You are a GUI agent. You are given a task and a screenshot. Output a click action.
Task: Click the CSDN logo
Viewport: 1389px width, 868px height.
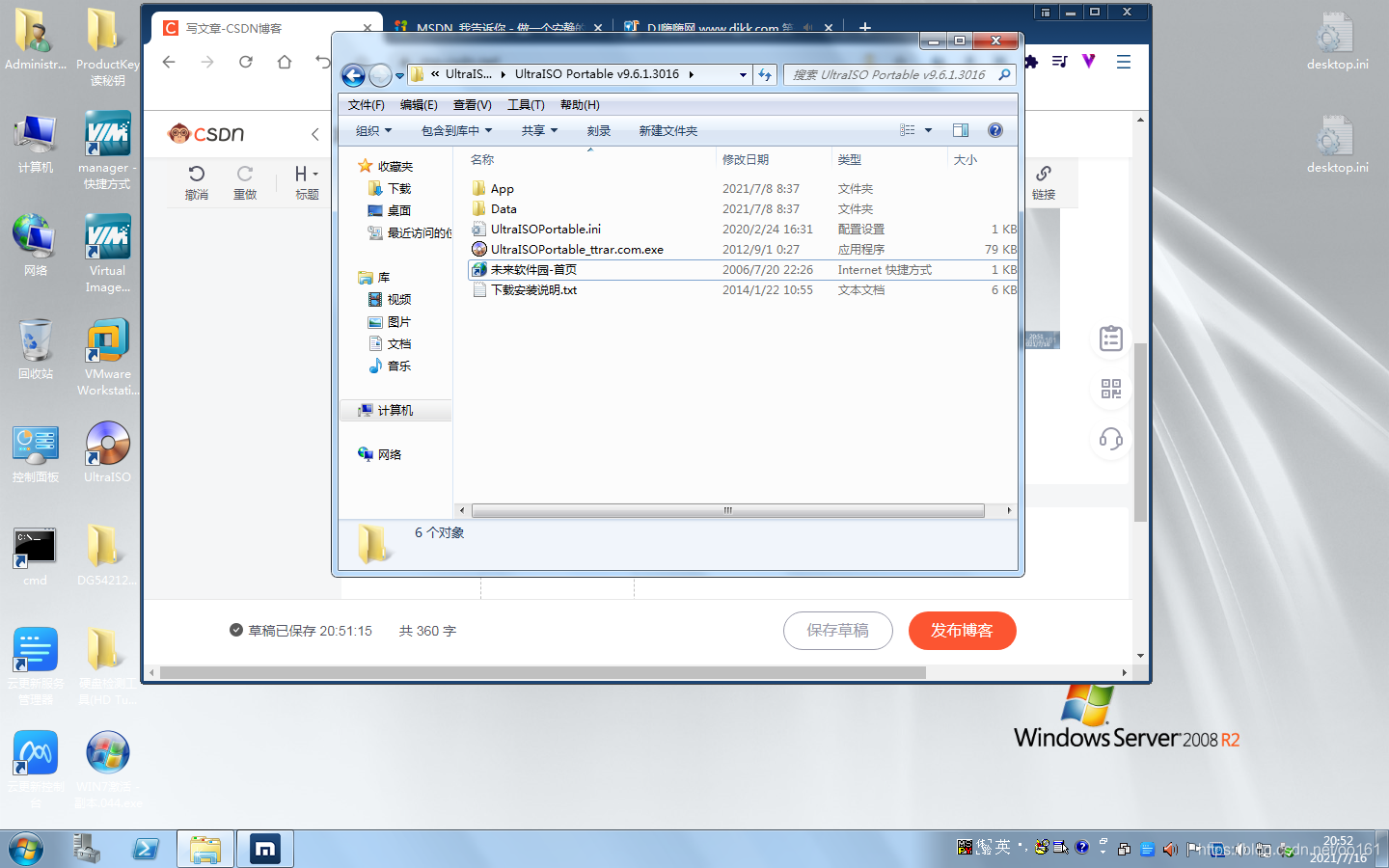point(205,133)
